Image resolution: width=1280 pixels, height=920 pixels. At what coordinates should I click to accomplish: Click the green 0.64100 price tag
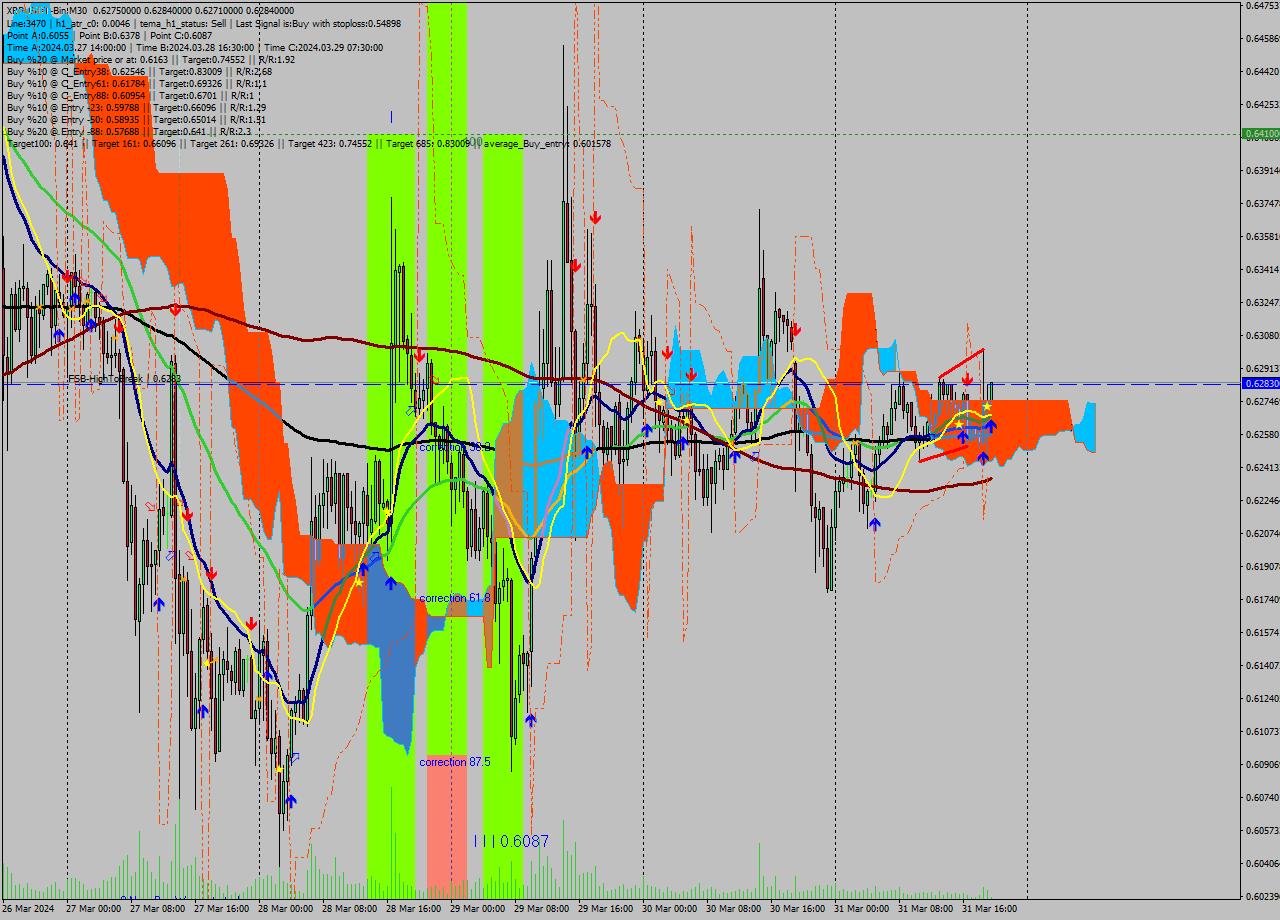(x=1260, y=133)
